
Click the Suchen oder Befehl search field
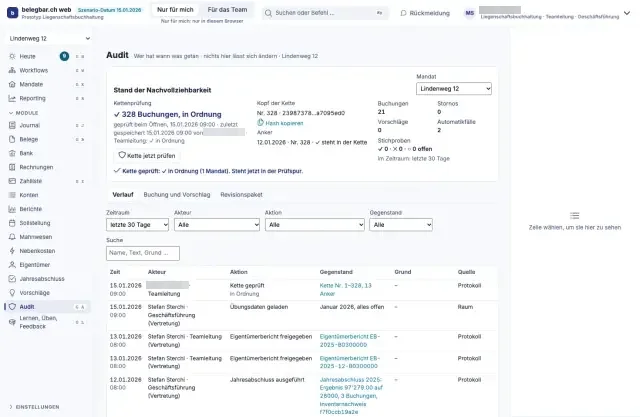(x=324, y=13)
